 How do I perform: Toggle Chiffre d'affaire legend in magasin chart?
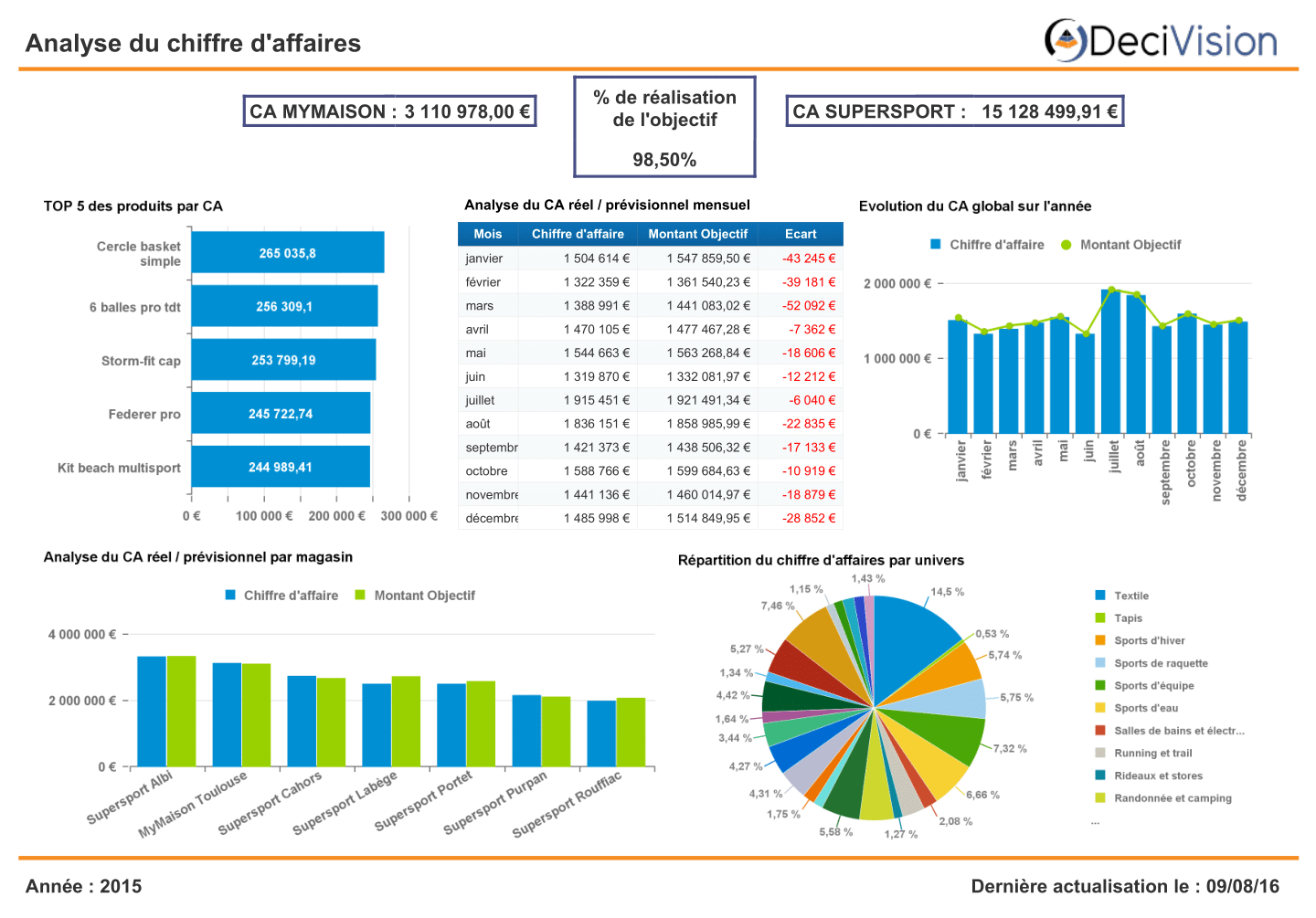pyautogui.click(x=281, y=596)
